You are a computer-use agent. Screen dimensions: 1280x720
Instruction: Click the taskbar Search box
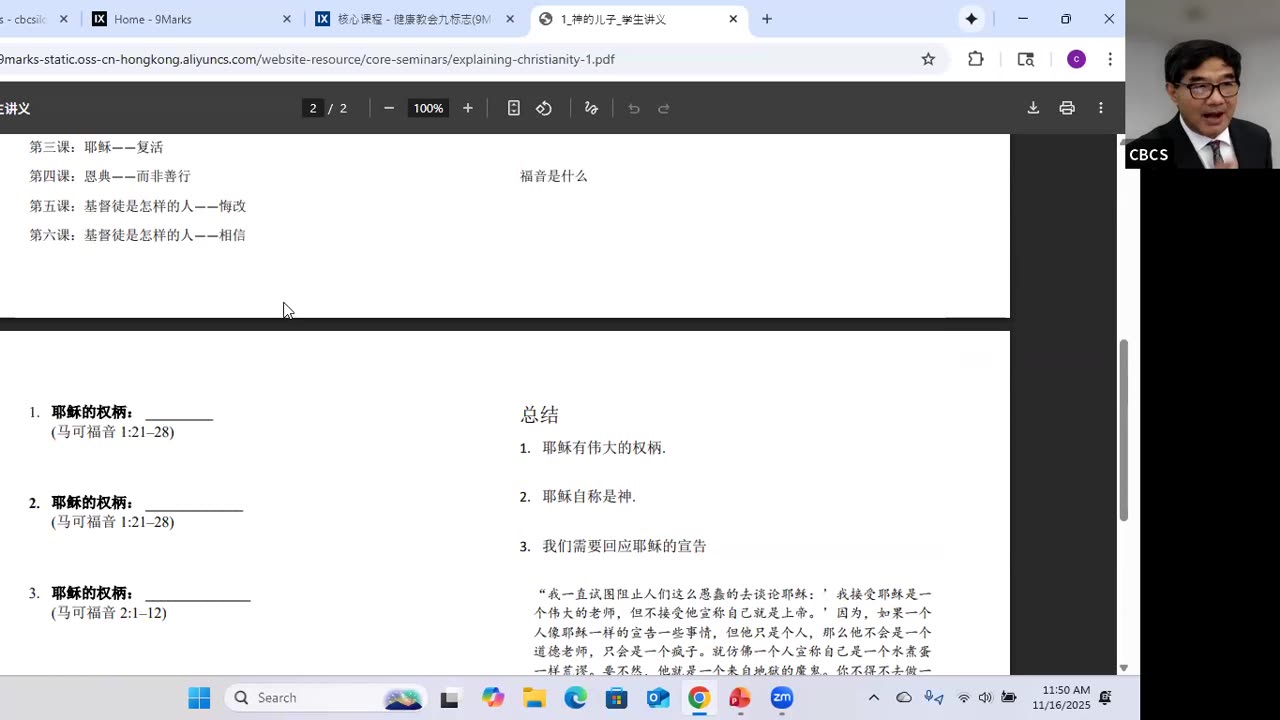tap(326, 698)
